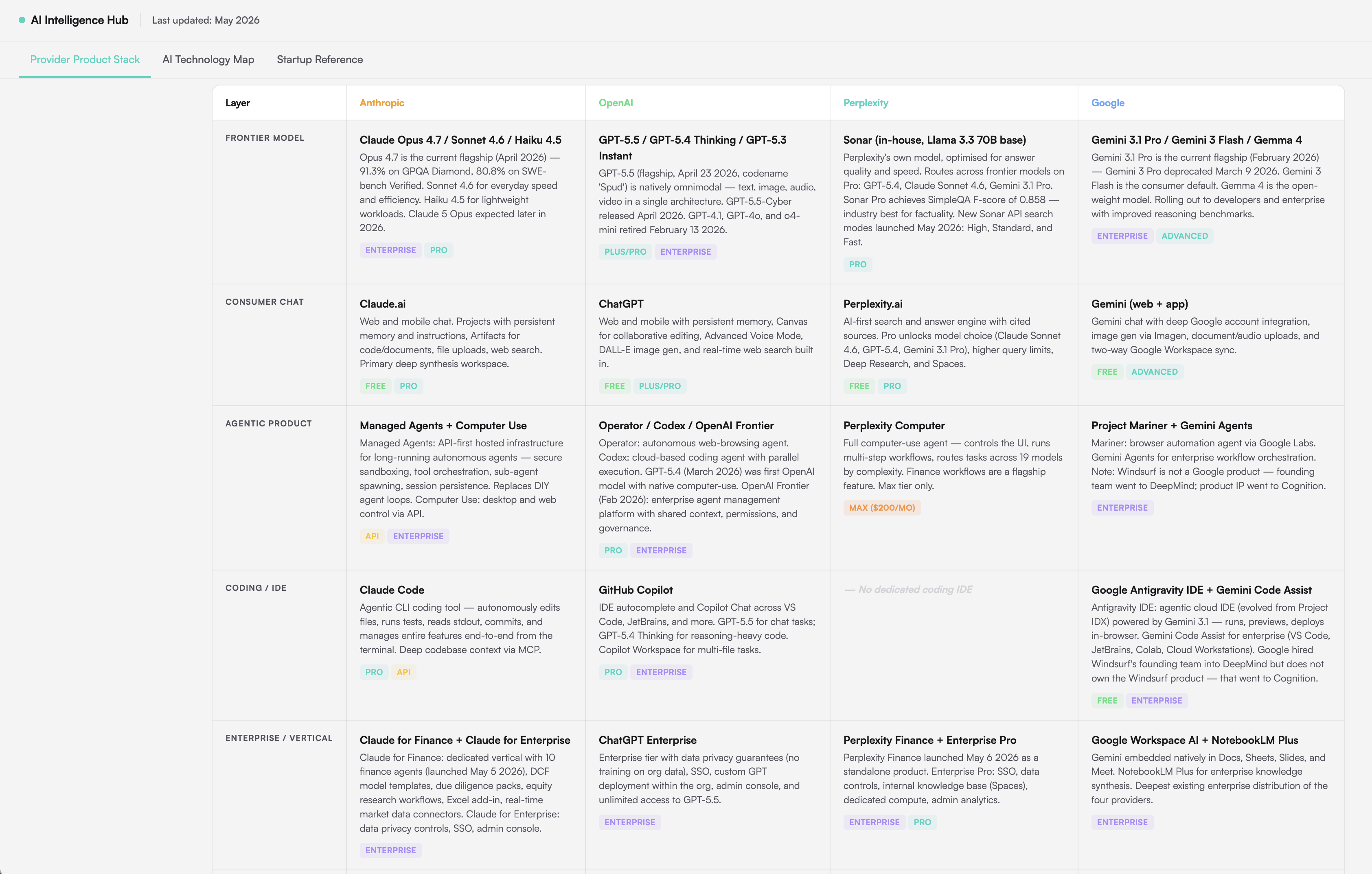The width and height of the screenshot is (1372, 874).
Task: Click ENTERPRISE badge under GitHub Copilot
Action: pyautogui.click(x=661, y=672)
